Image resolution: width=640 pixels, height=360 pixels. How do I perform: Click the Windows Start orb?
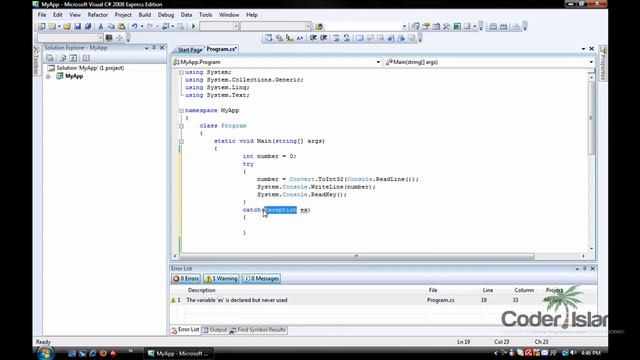45,353
